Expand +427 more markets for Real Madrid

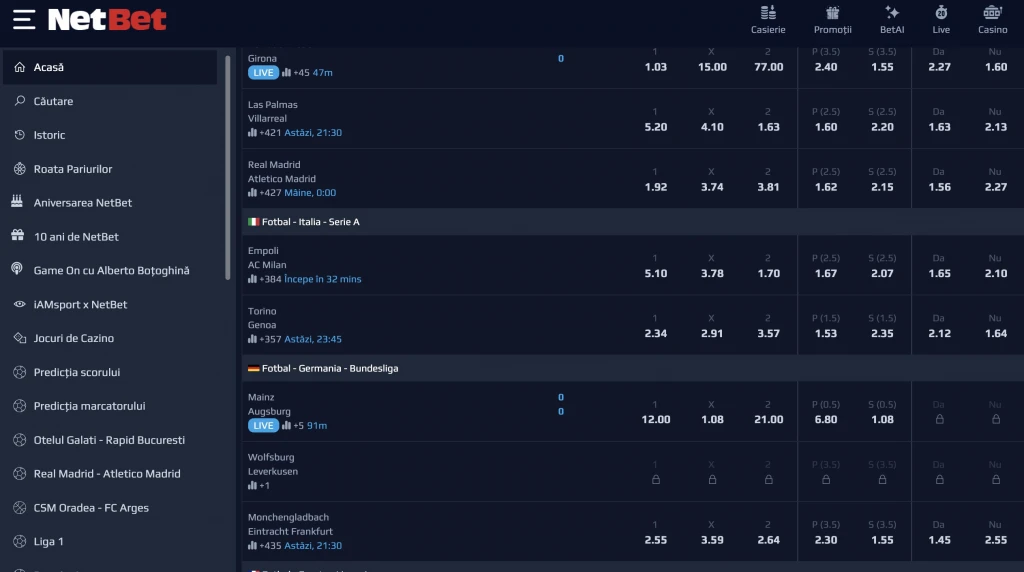(270, 193)
